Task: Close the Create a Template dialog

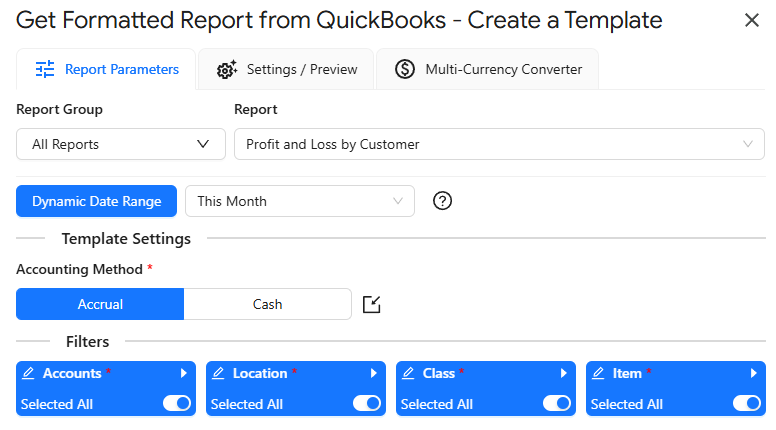Action: point(751,20)
